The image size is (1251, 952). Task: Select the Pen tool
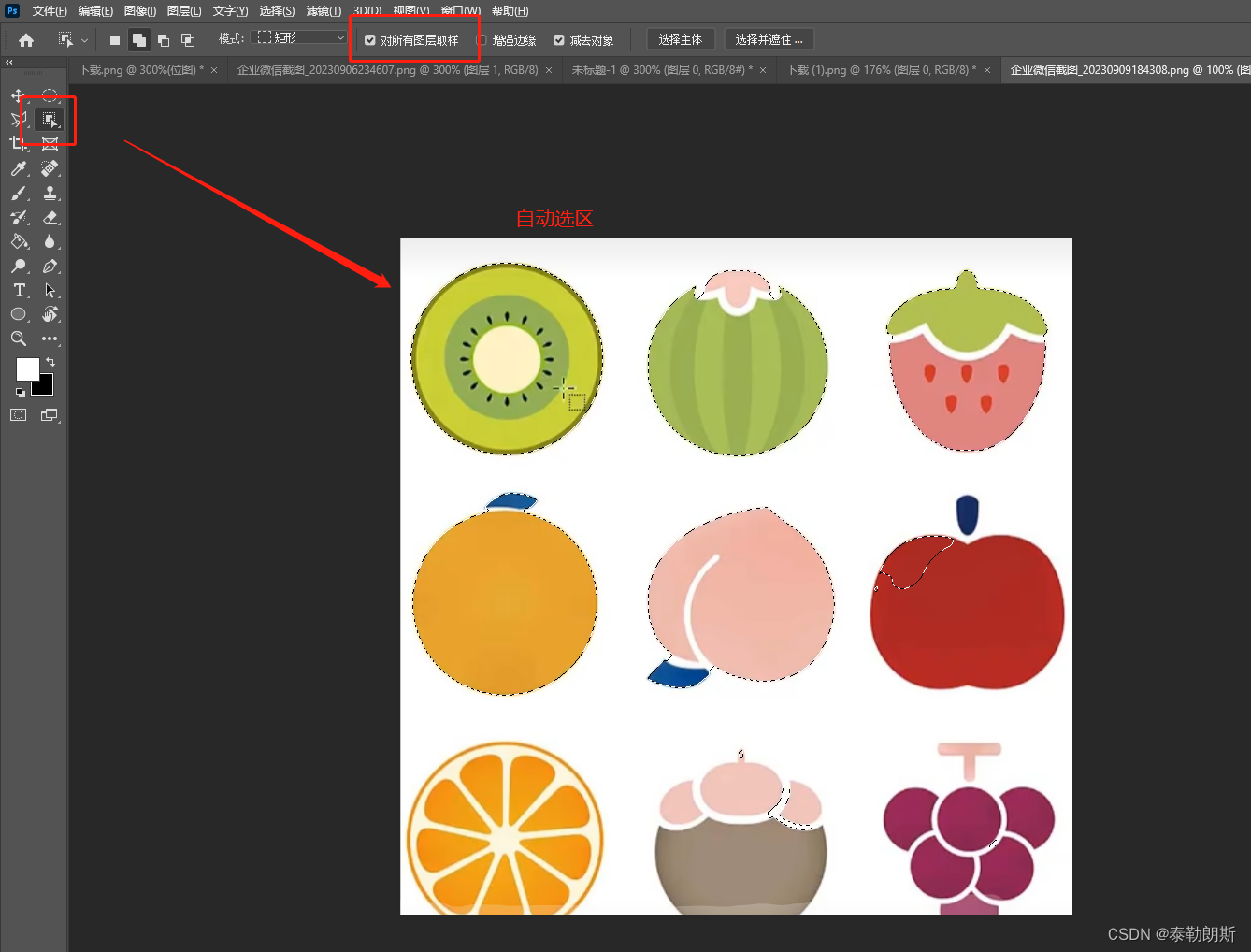pyautogui.click(x=50, y=266)
